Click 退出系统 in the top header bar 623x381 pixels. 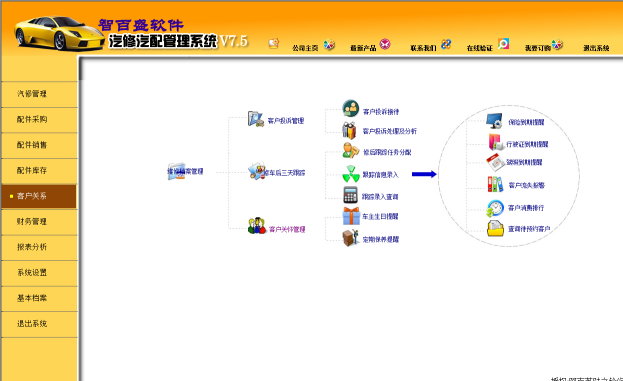pos(596,48)
